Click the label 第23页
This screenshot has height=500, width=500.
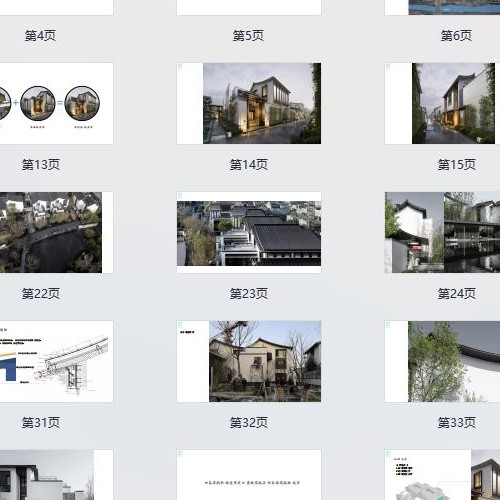pos(249,294)
